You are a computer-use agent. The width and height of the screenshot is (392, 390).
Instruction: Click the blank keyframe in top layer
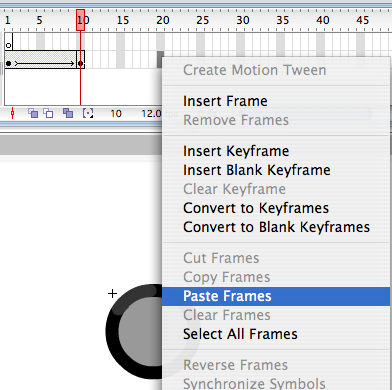(9, 42)
